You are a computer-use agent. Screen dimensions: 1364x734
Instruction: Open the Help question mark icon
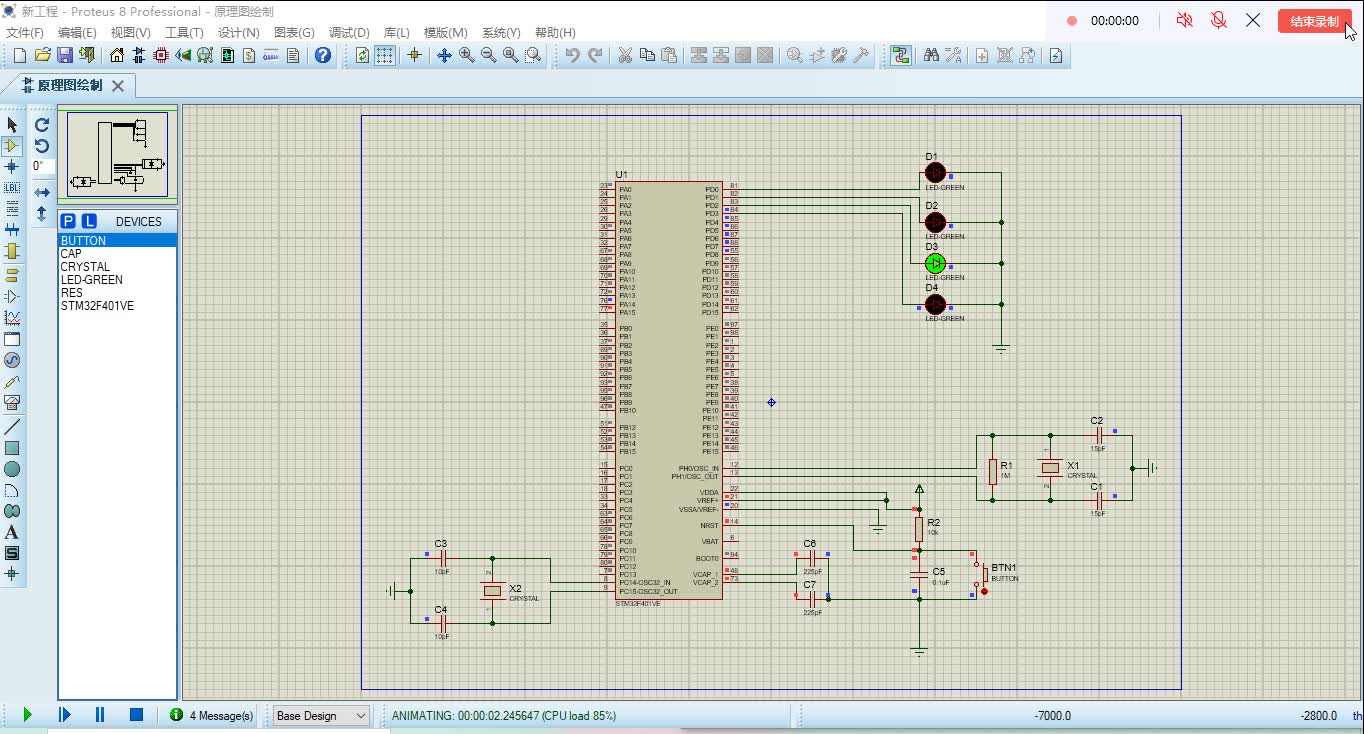click(x=323, y=56)
